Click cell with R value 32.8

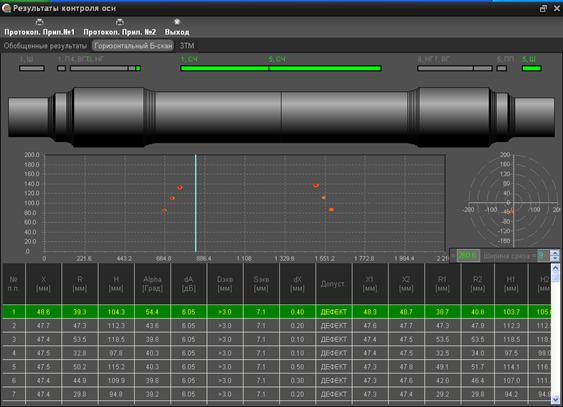pos(80,353)
